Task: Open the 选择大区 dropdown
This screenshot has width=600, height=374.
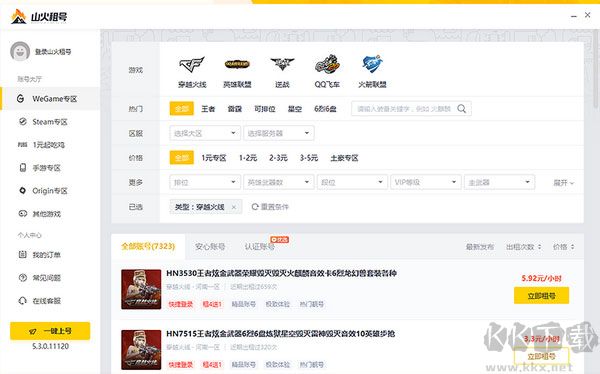Action: [x=205, y=133]
